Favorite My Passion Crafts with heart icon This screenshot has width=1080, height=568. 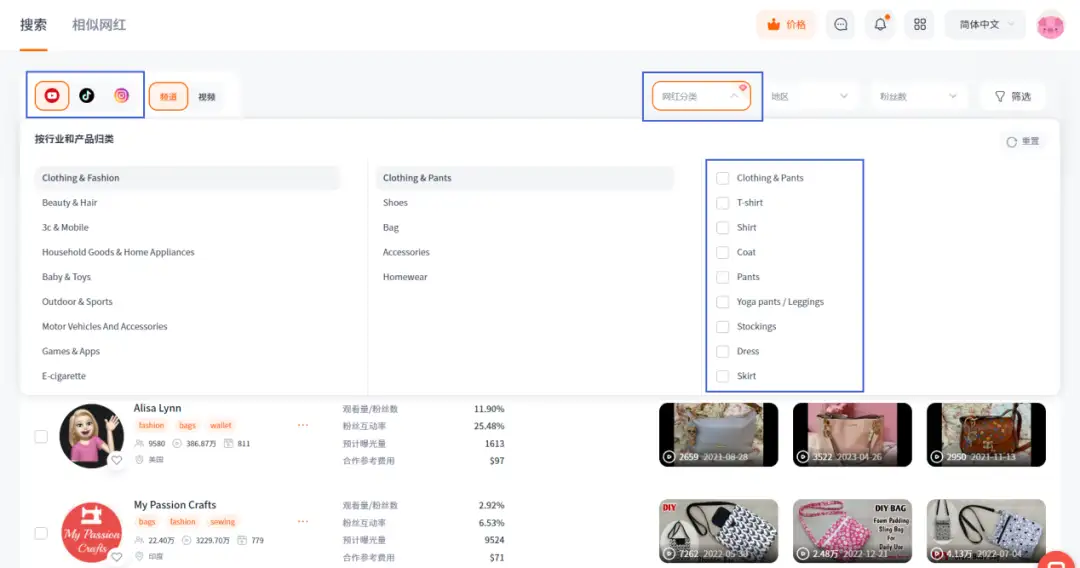116,556
